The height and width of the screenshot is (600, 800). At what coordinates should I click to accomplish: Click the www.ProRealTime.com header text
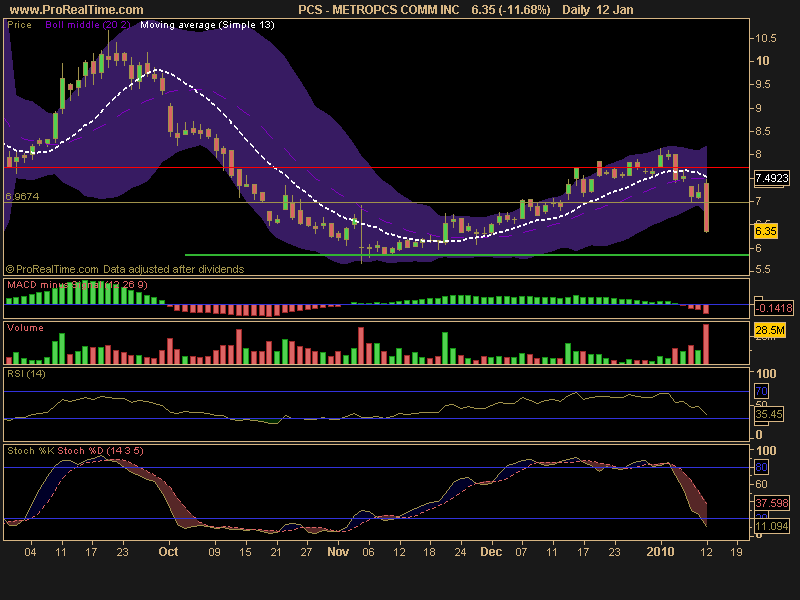(x=77, y=10)
